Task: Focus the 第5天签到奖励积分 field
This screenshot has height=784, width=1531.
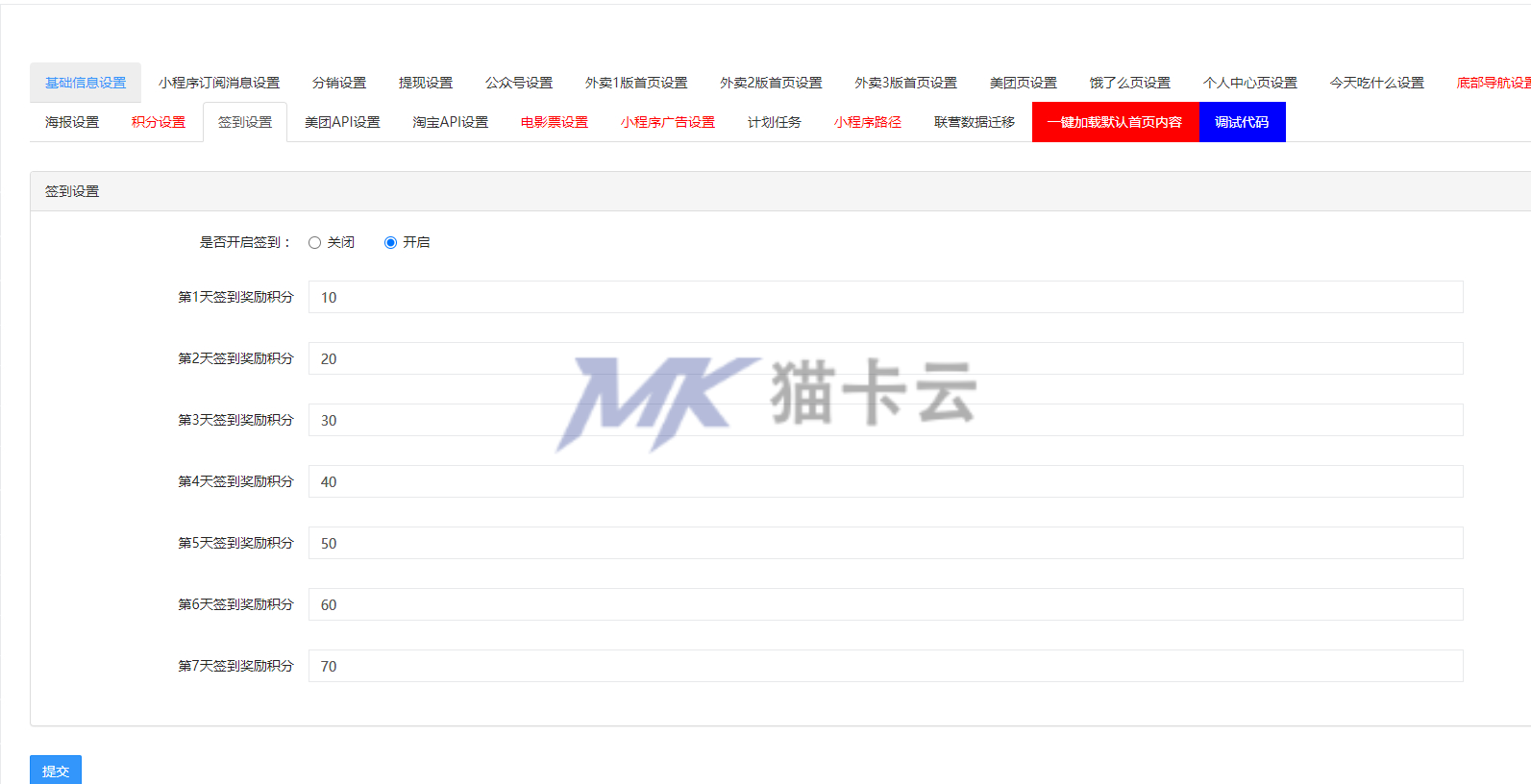Action: point(885,543)
